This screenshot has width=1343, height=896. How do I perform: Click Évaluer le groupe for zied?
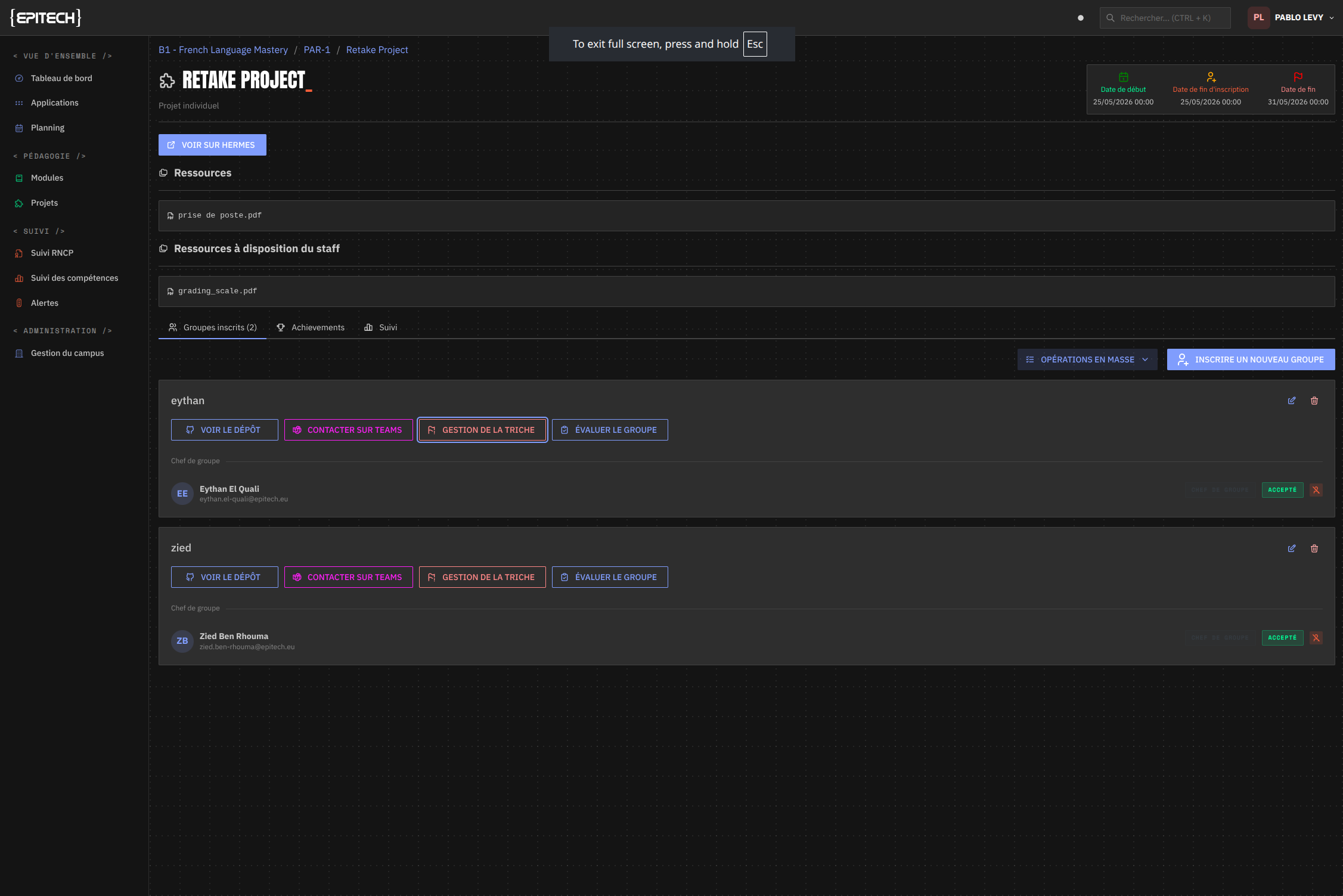click(610, 577)
